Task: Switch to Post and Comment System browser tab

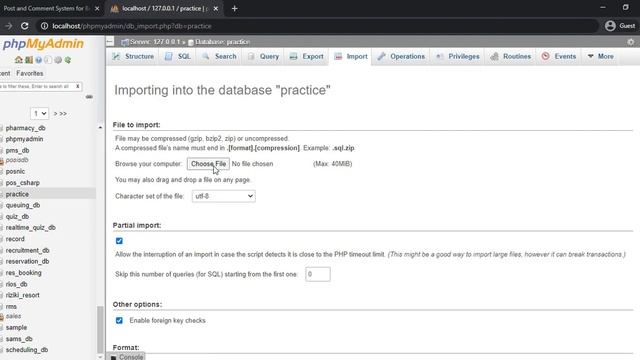Action: point(47,9)
